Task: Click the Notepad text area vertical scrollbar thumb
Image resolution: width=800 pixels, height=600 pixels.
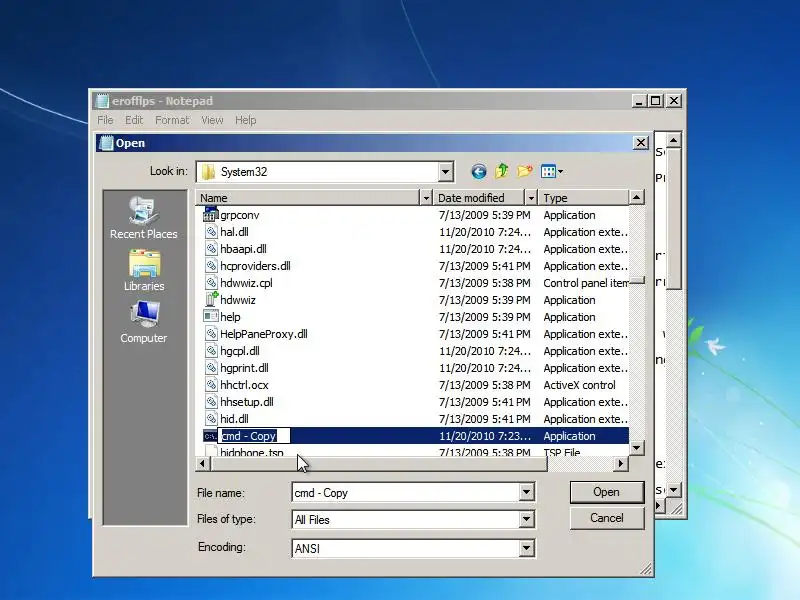Action: pyautogui.click(x=674, y=218)
